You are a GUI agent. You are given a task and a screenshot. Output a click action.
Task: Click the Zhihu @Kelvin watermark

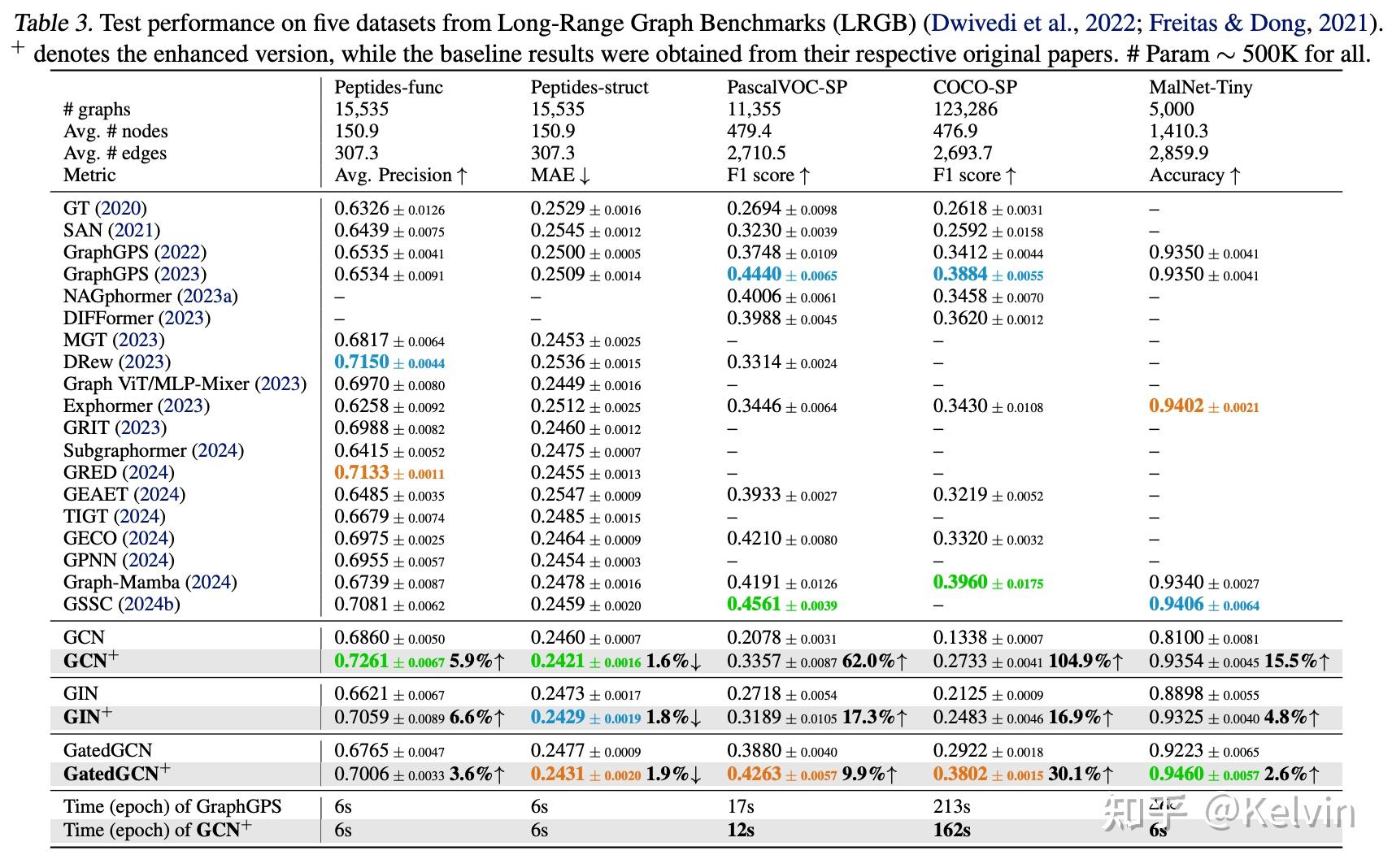tap(1229, 814)
